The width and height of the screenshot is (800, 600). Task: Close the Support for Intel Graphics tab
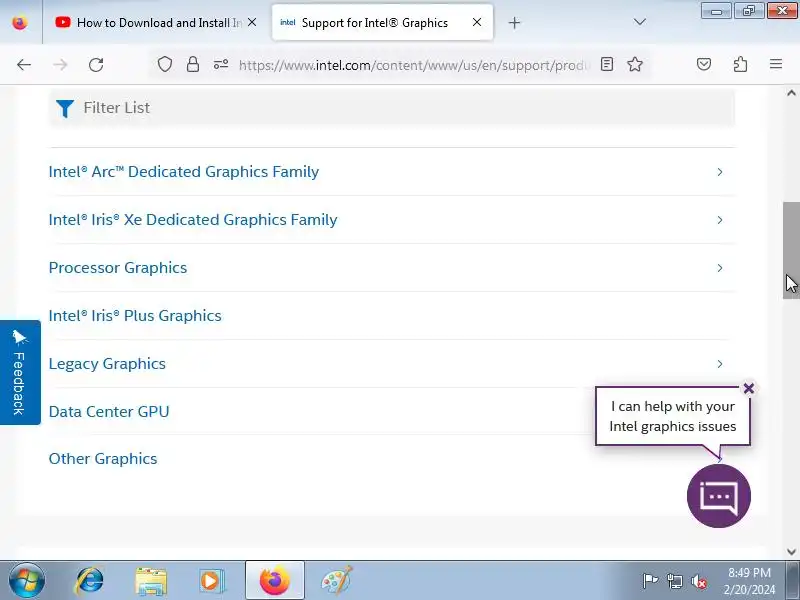[477, 22]
